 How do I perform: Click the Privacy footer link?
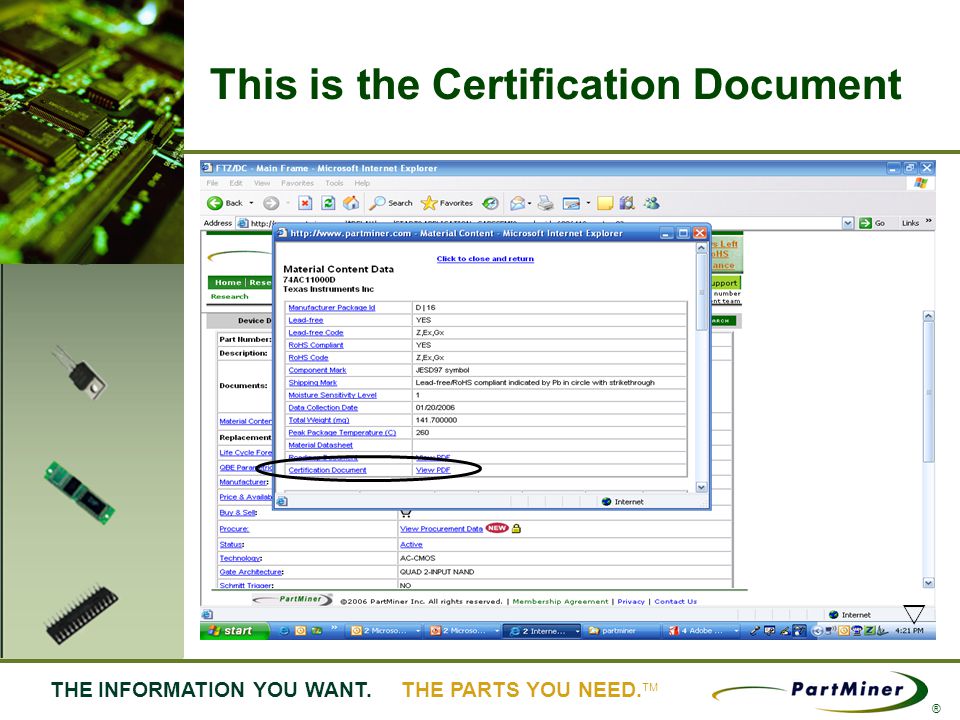pyautogui.click(x=631, y=602)
